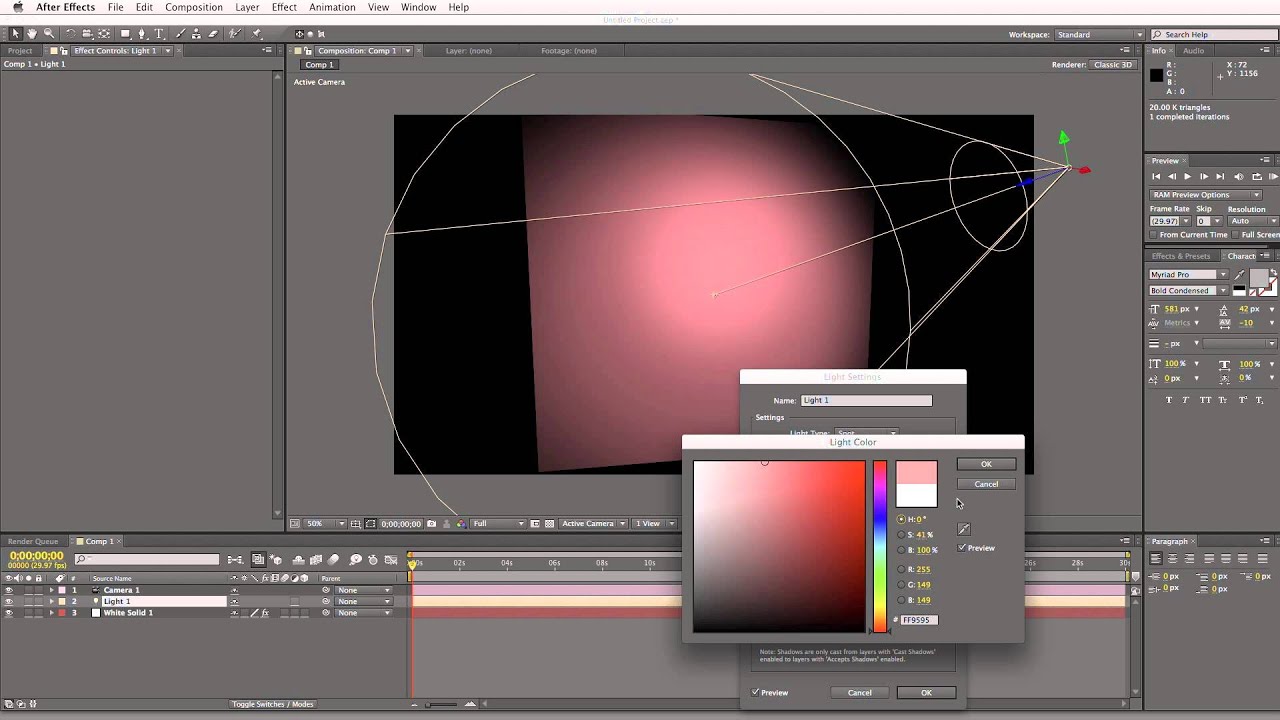Screen dimensions: 1280x720
Task: Select the Horizontal Type tool
Action: point(159,34)
